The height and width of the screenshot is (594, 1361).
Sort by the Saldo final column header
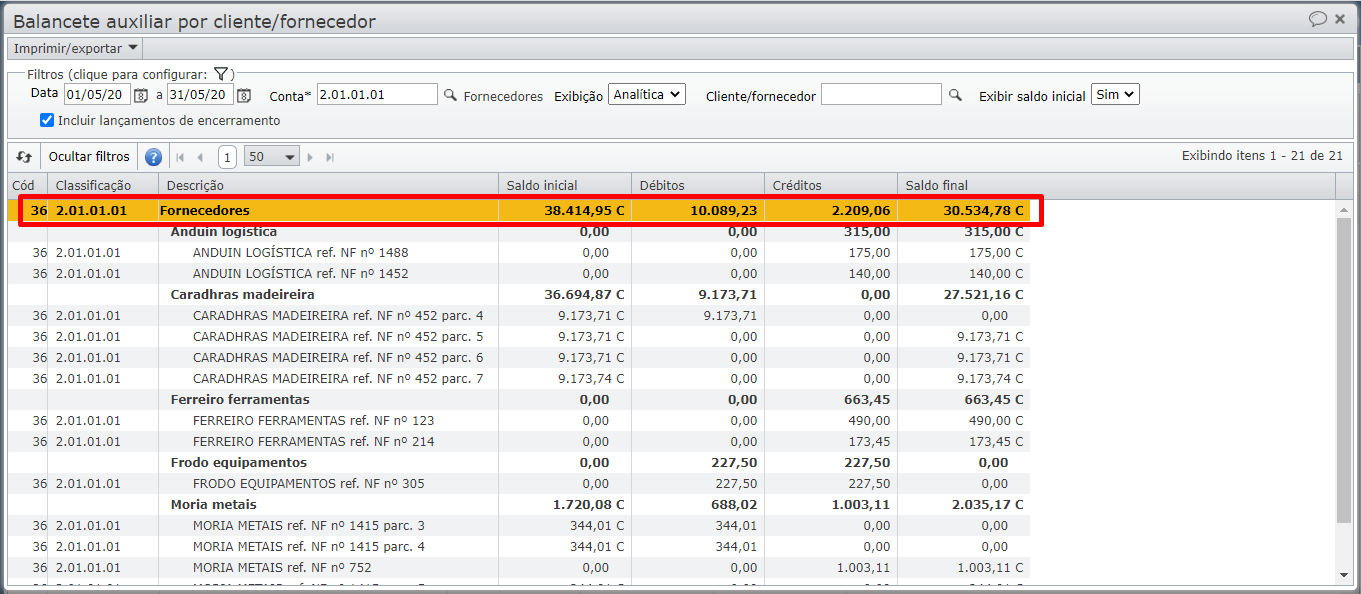[936, 185]
